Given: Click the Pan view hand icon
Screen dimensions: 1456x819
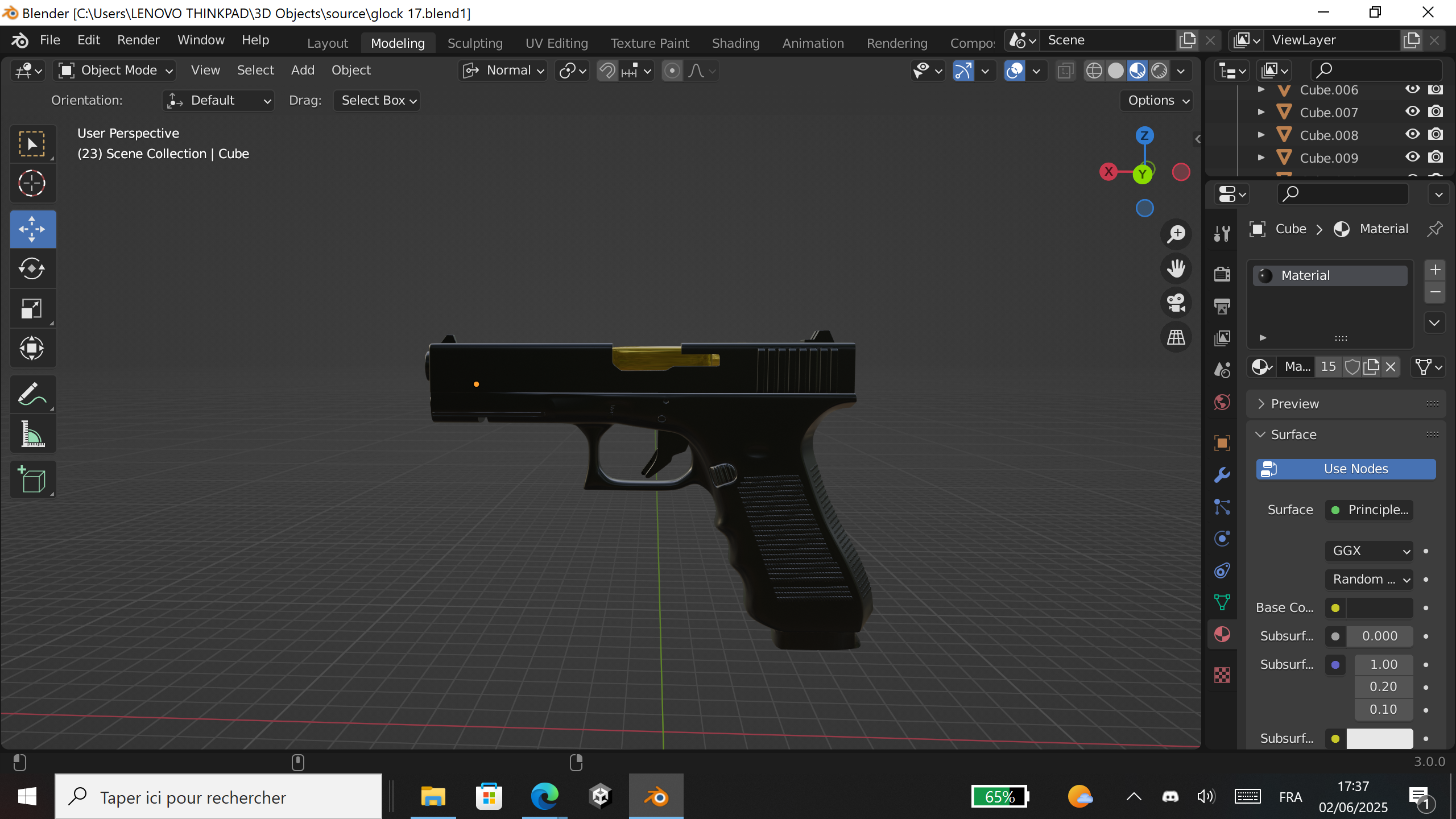Looking at the screenshot, I should click(1176, 268).
